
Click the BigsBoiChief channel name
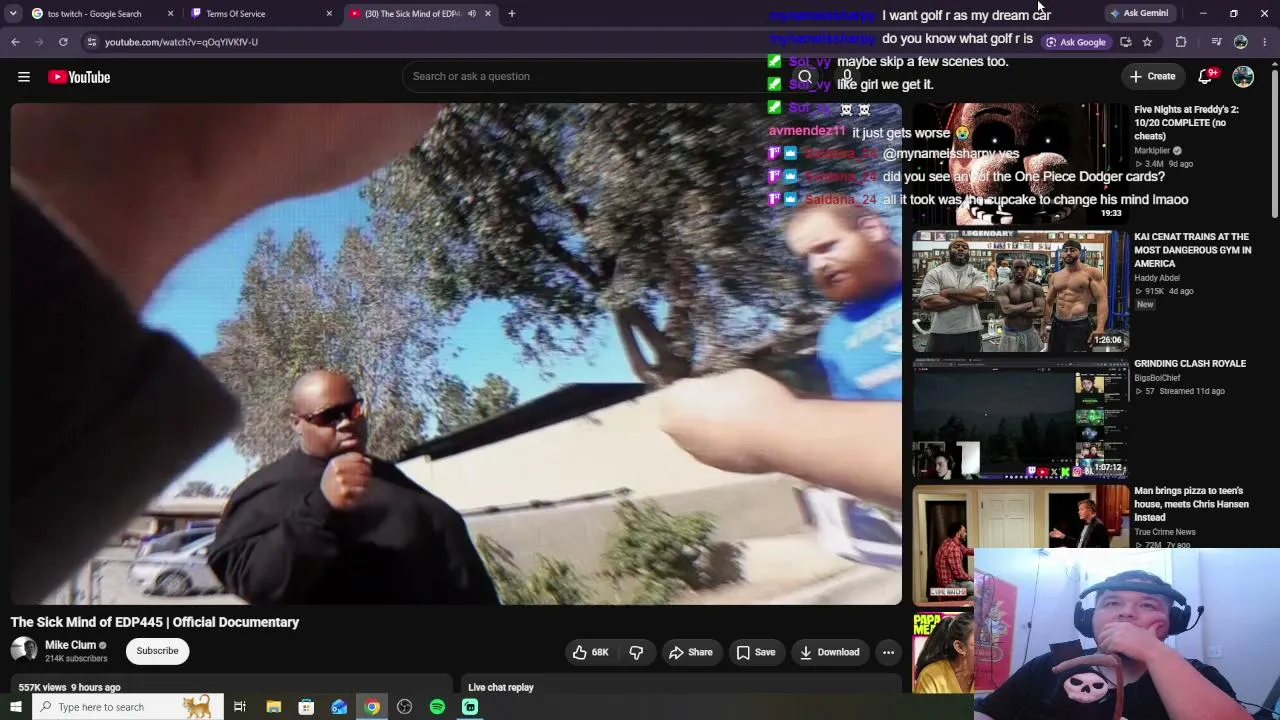[1157, 378]
